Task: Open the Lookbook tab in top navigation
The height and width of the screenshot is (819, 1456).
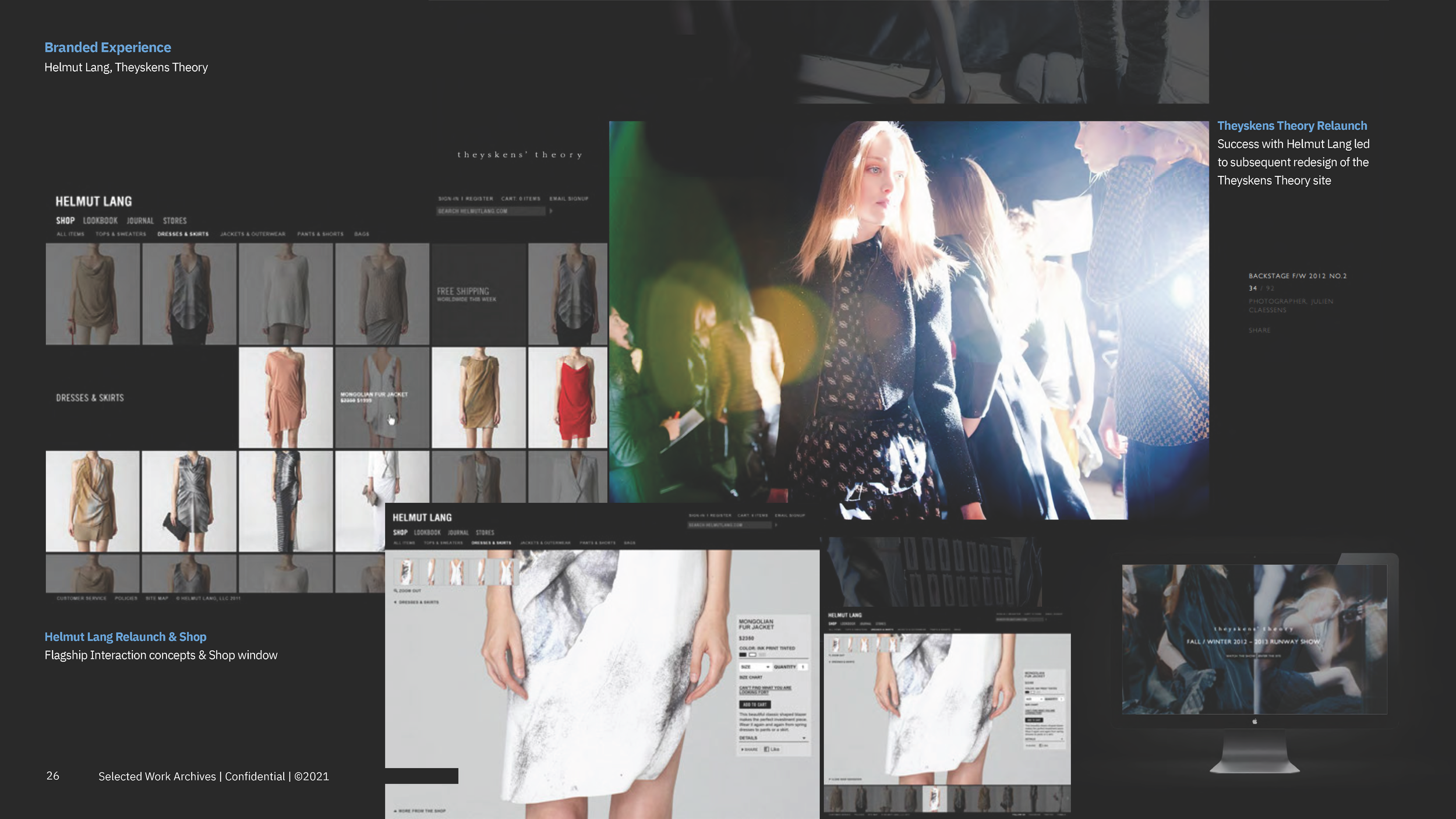Action: [100, 221]
